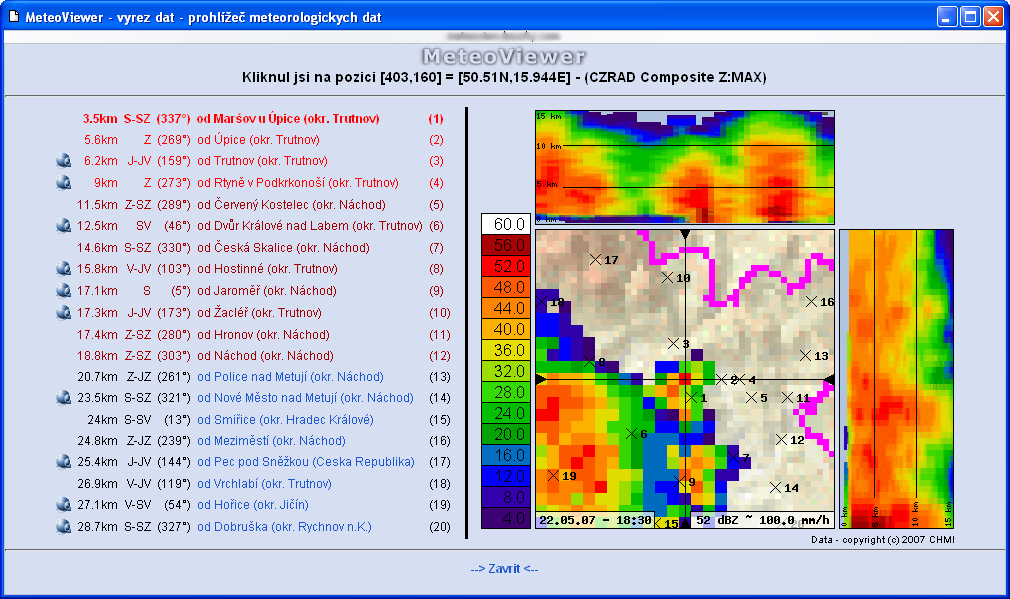Click the 40.0 legend swatch

click(x=506, y=329)
